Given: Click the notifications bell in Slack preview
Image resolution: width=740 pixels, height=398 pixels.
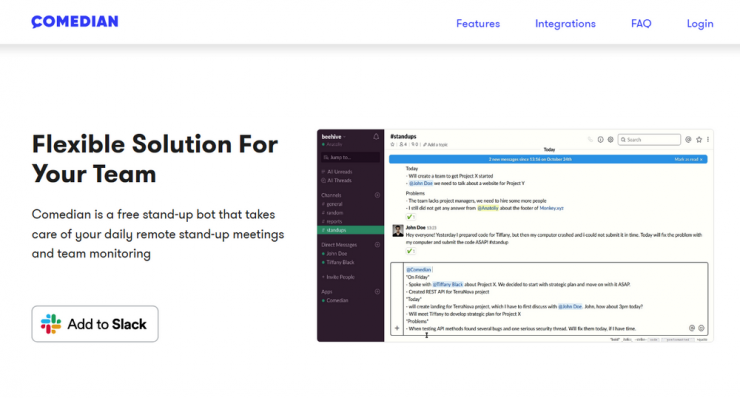Looking at the screenshot, I should 376,136.
